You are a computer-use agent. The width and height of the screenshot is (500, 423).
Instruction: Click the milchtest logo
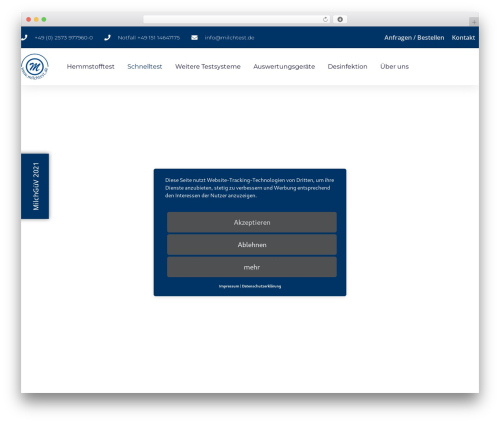[35, 67]
